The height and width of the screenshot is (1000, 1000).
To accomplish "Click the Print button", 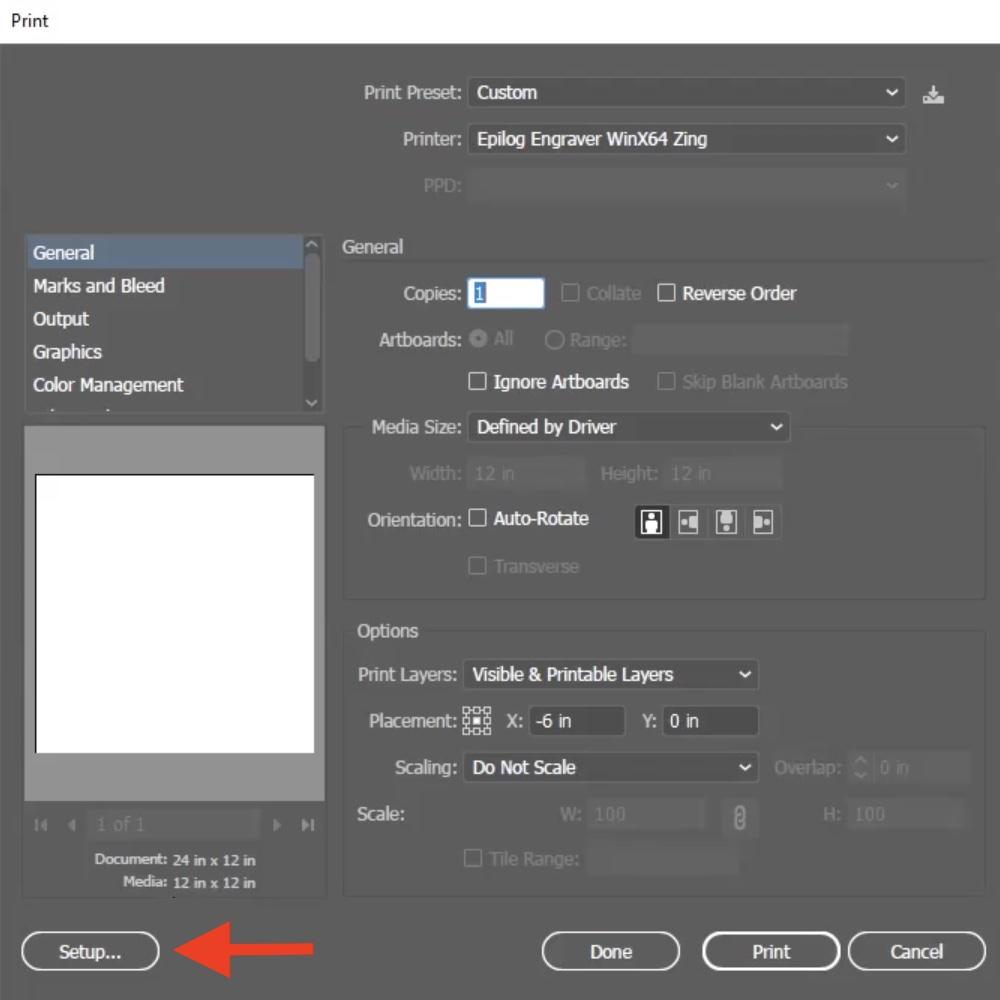I will 770,951.
